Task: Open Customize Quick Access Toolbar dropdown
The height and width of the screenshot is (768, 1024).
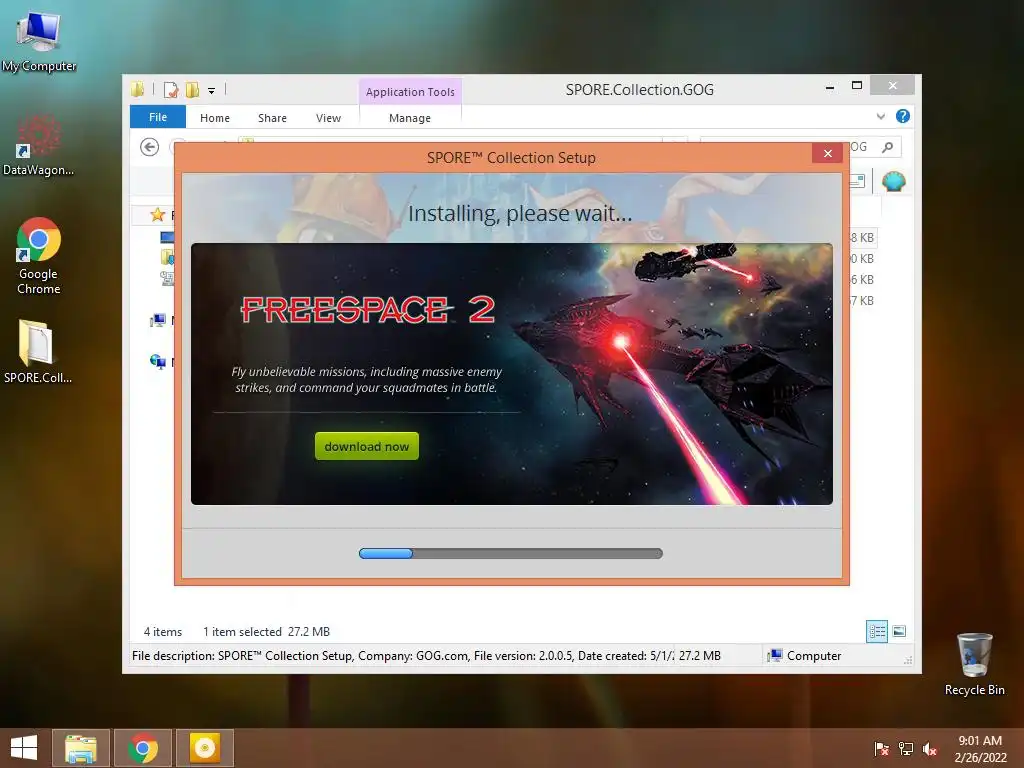Action: click(212, 91)
